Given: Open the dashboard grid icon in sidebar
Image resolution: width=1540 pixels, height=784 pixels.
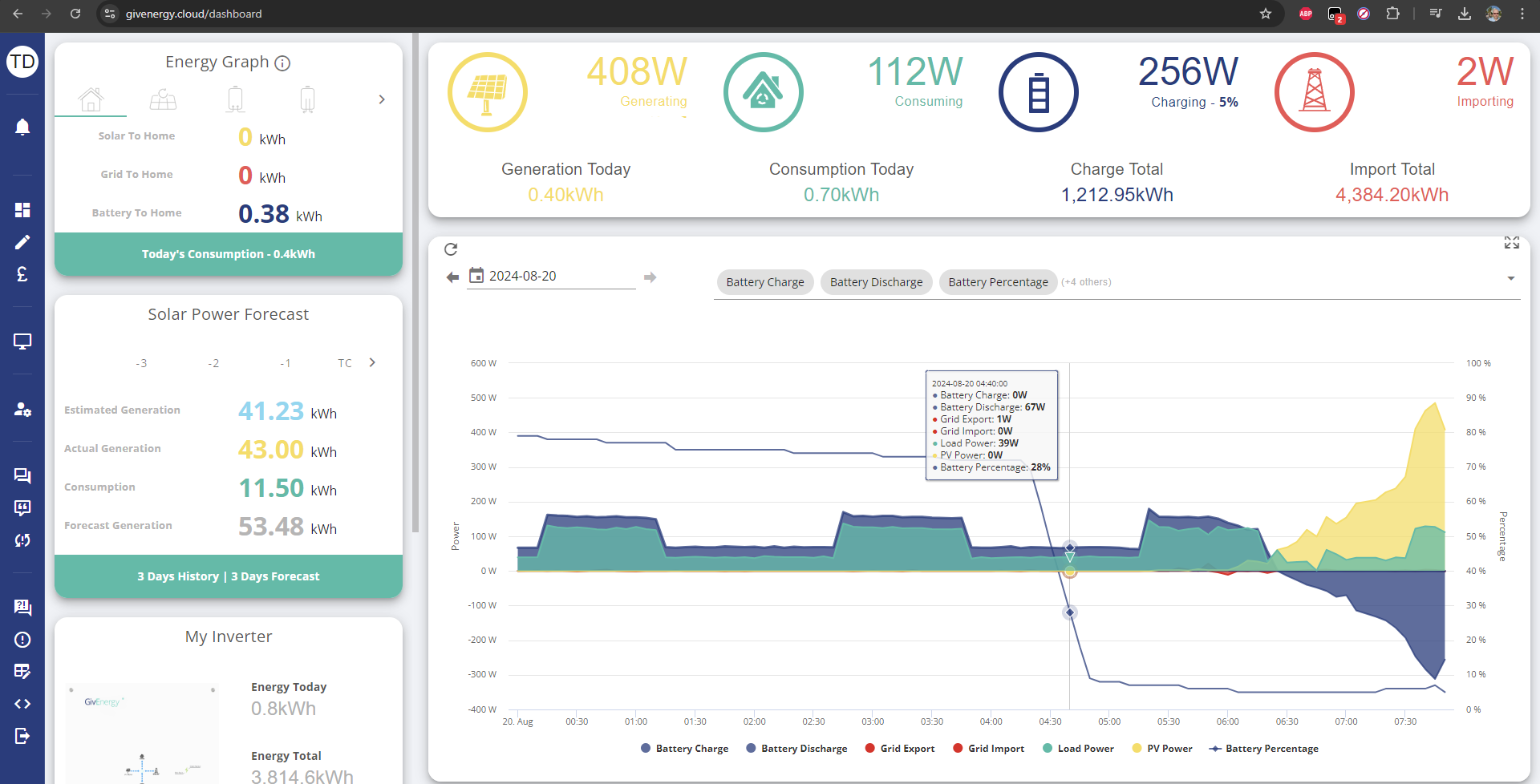Looking at the screenshot, I should click(22, 210).
